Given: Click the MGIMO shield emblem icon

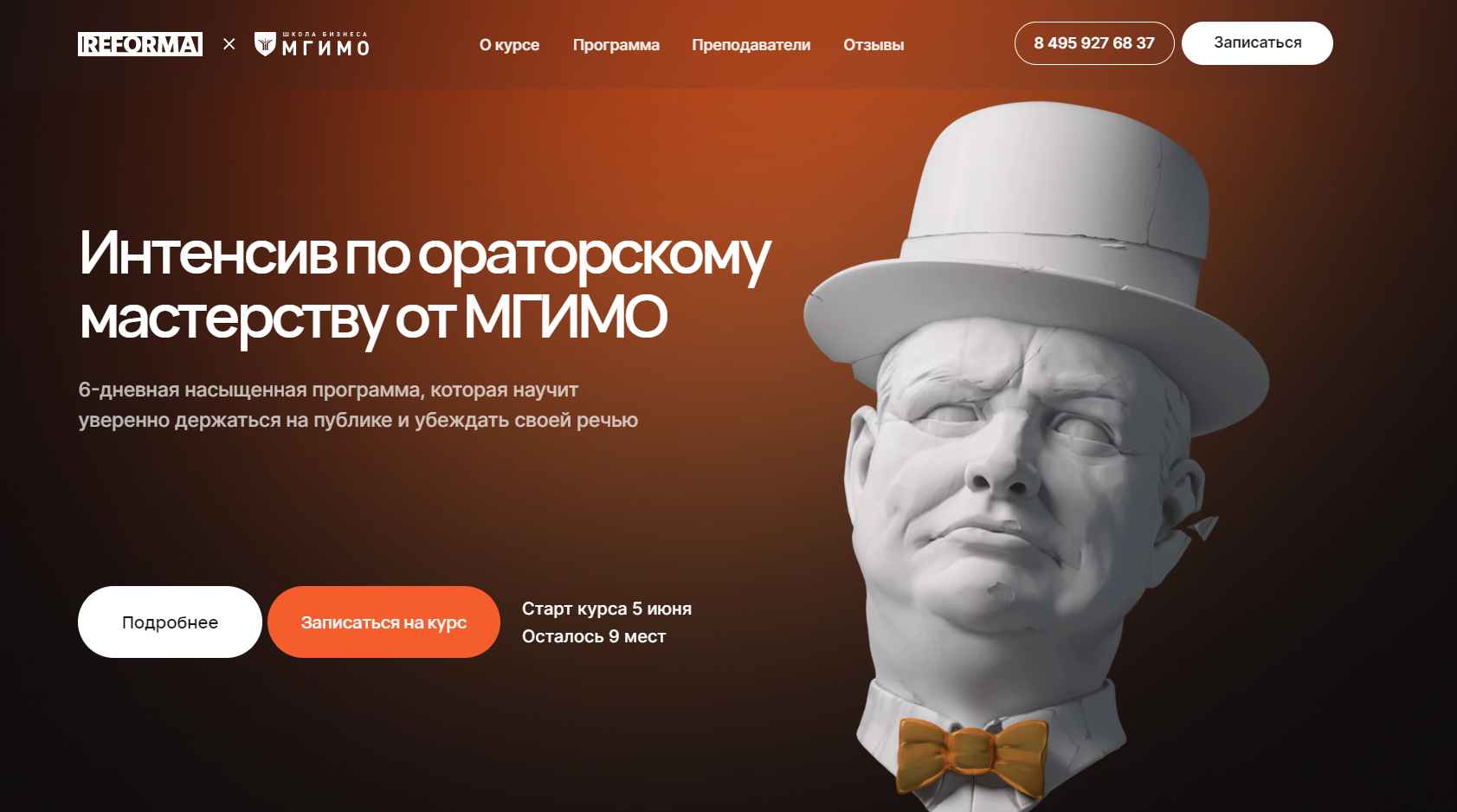Looking at the screenshot, I should pyautogui.click(x=265, y=44).
